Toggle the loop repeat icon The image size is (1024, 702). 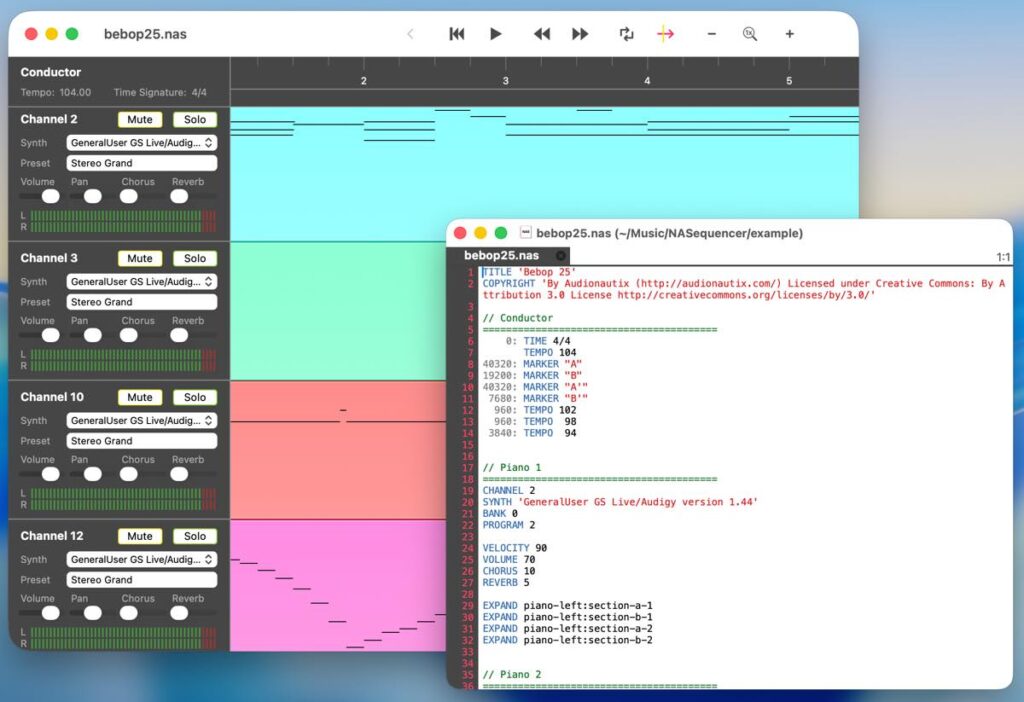[626, 34]
